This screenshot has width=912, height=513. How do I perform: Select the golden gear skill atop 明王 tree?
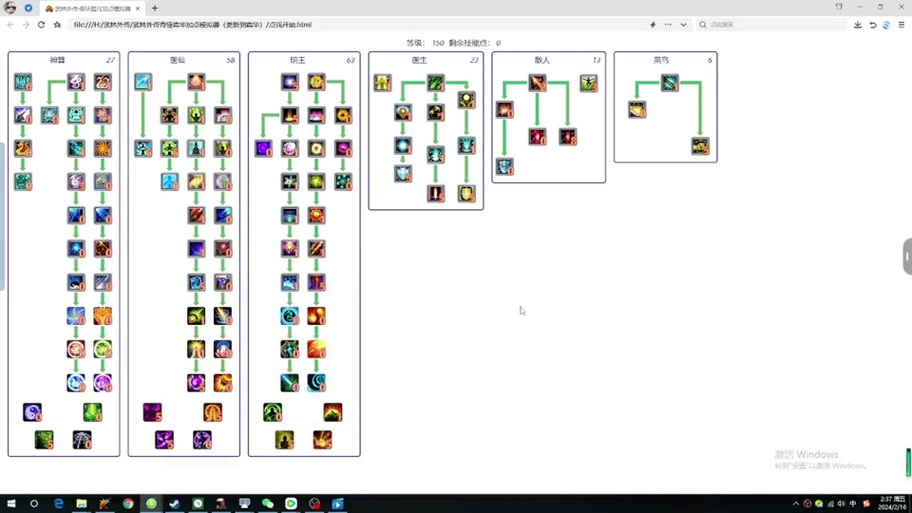(316, 81)
